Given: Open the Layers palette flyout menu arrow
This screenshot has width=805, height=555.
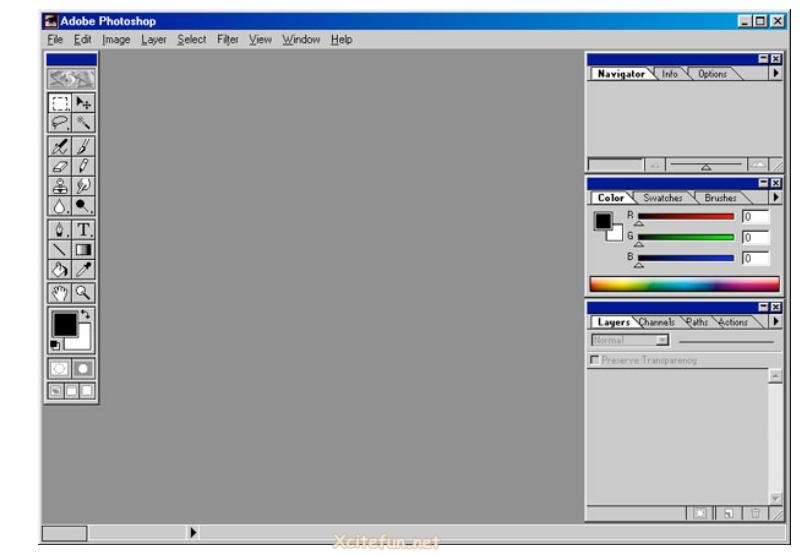Looking at the screenshot, I should pos(776,321).
